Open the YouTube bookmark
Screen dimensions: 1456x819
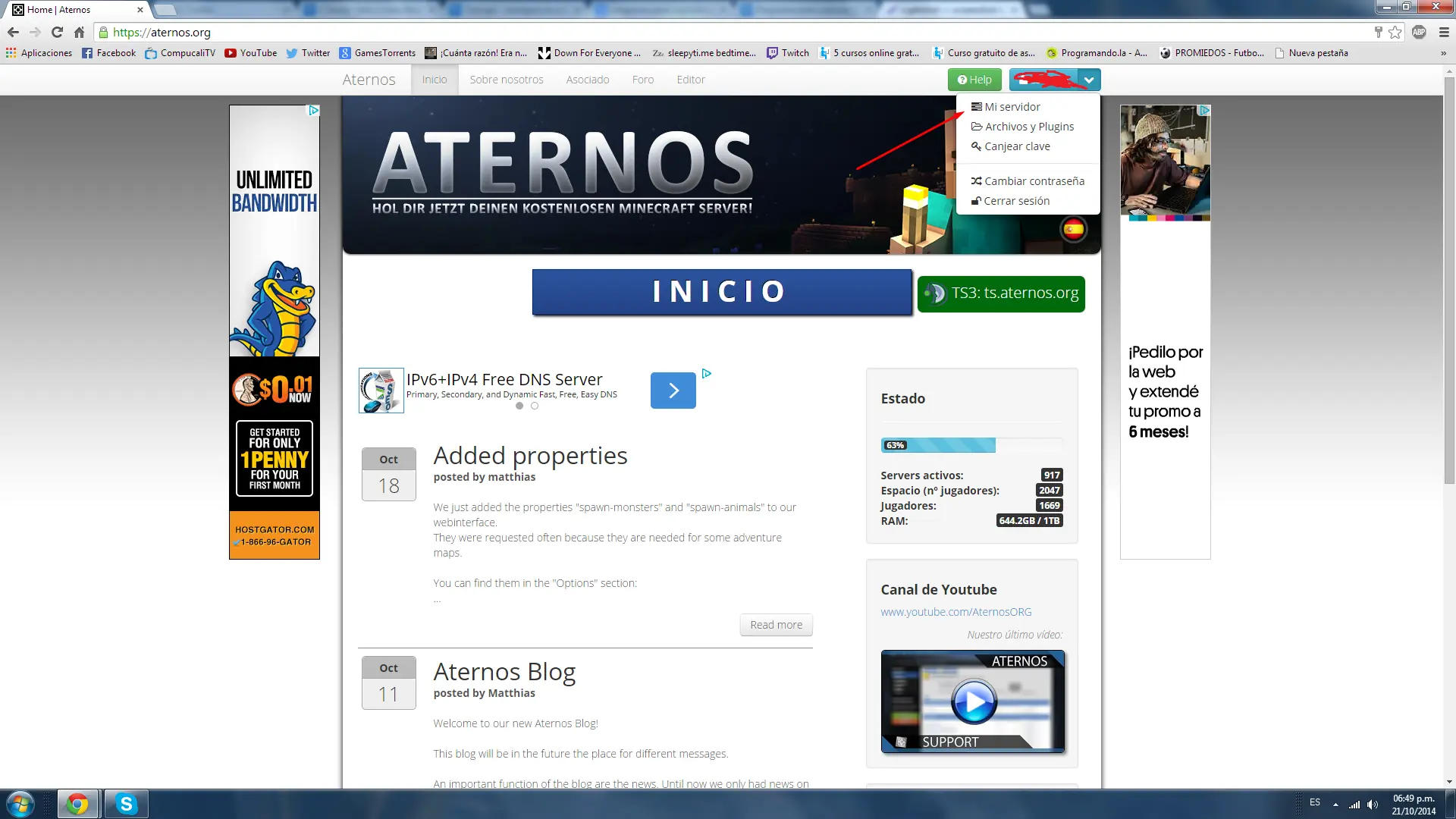click(x=250, y=53)
